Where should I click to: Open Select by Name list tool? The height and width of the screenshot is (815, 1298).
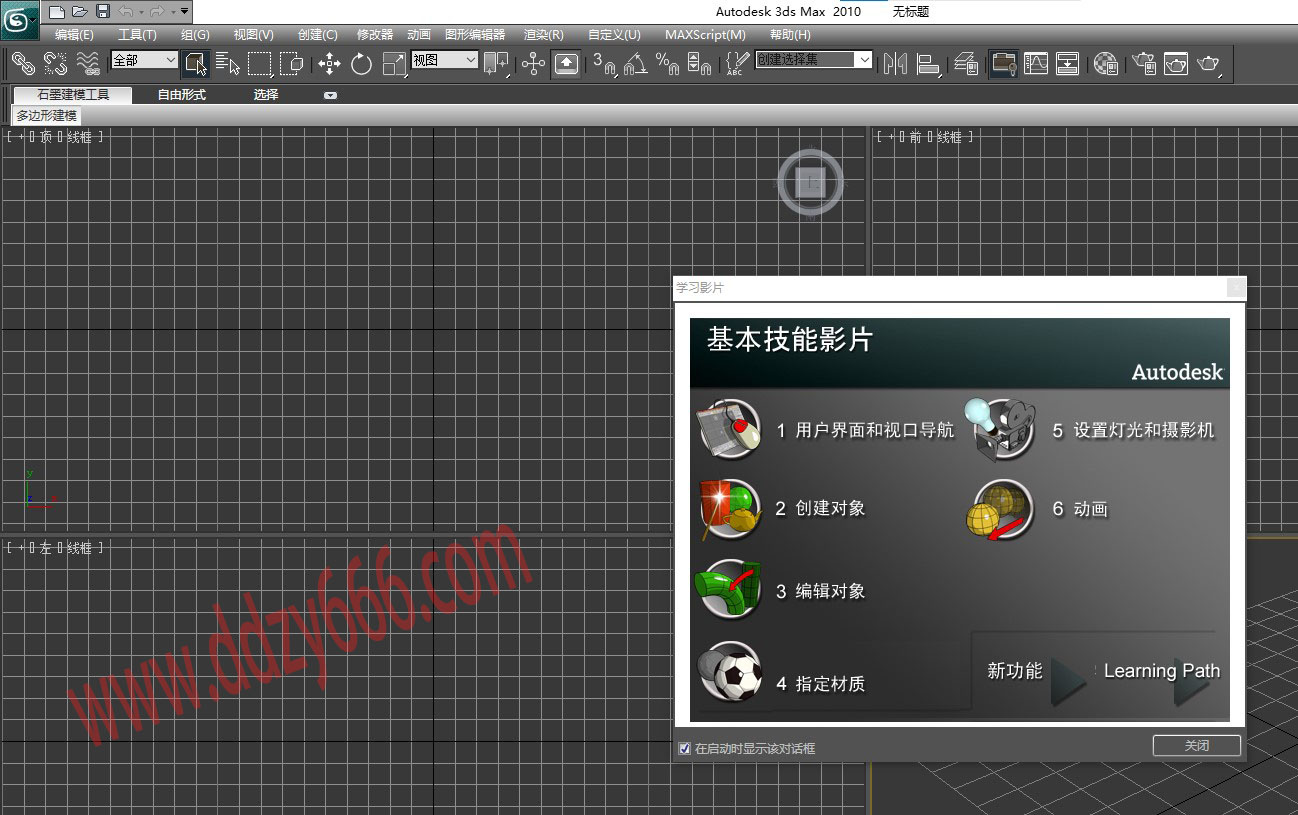click(228, 64)
